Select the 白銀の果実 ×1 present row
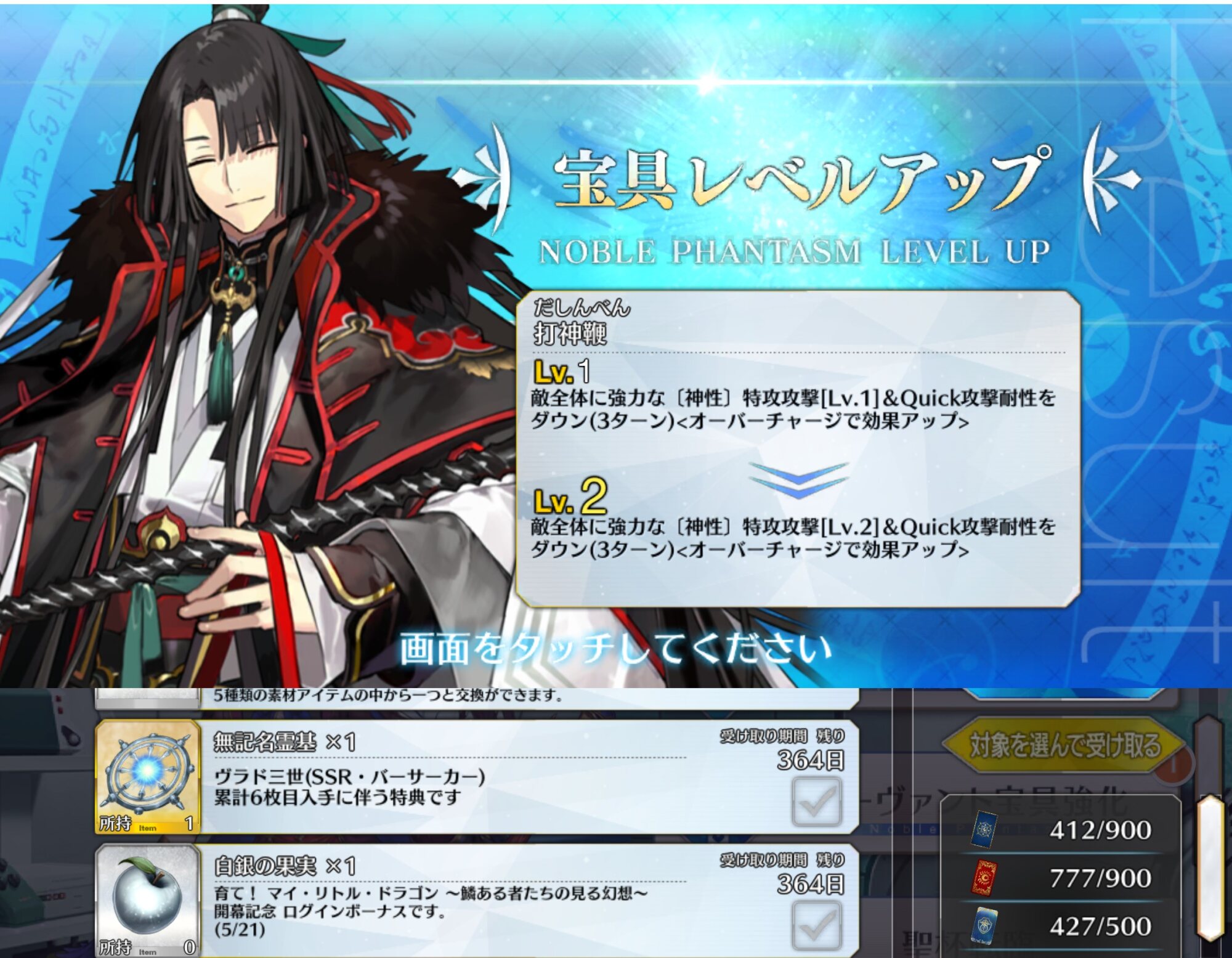Screen dimensions: 1232x958 tap(477, 901)
